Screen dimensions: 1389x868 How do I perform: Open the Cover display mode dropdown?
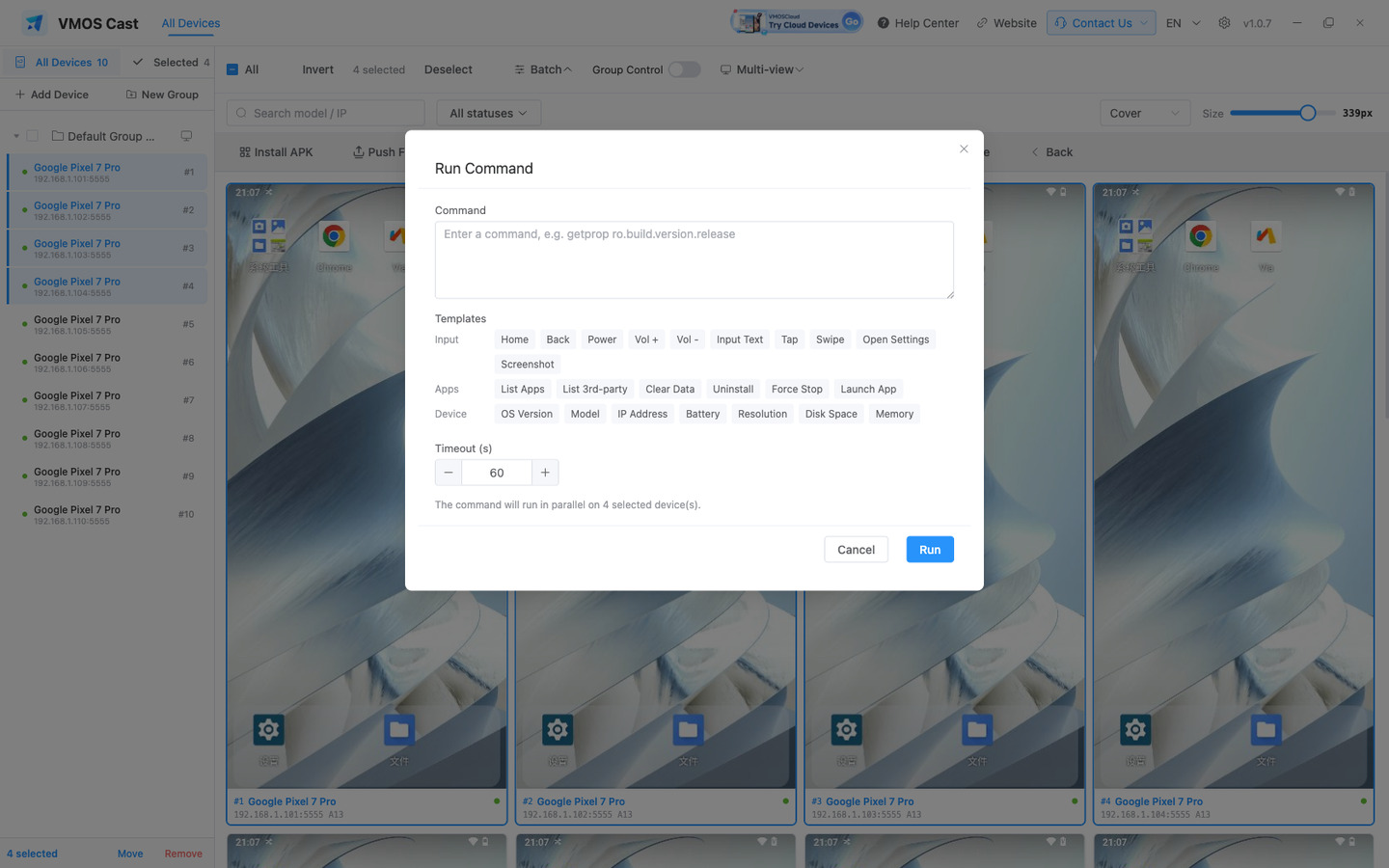1145,113
